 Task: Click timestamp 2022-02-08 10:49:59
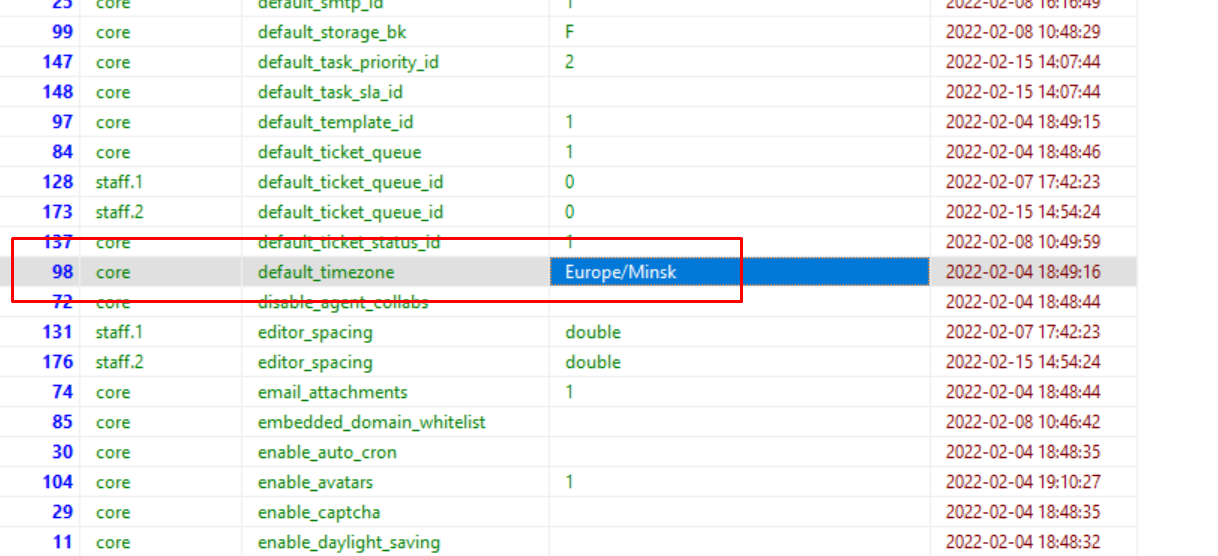(1023, 242)
